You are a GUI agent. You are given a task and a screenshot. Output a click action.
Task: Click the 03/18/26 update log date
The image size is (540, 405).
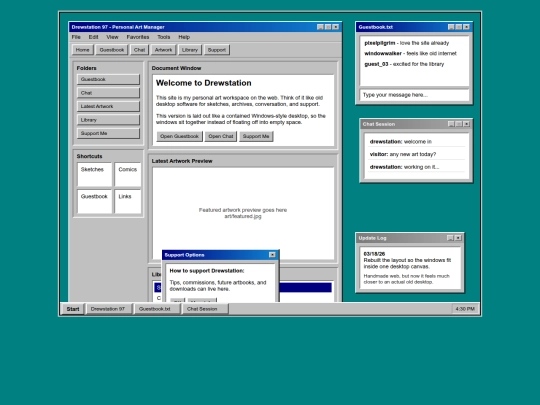coord(374,254)
